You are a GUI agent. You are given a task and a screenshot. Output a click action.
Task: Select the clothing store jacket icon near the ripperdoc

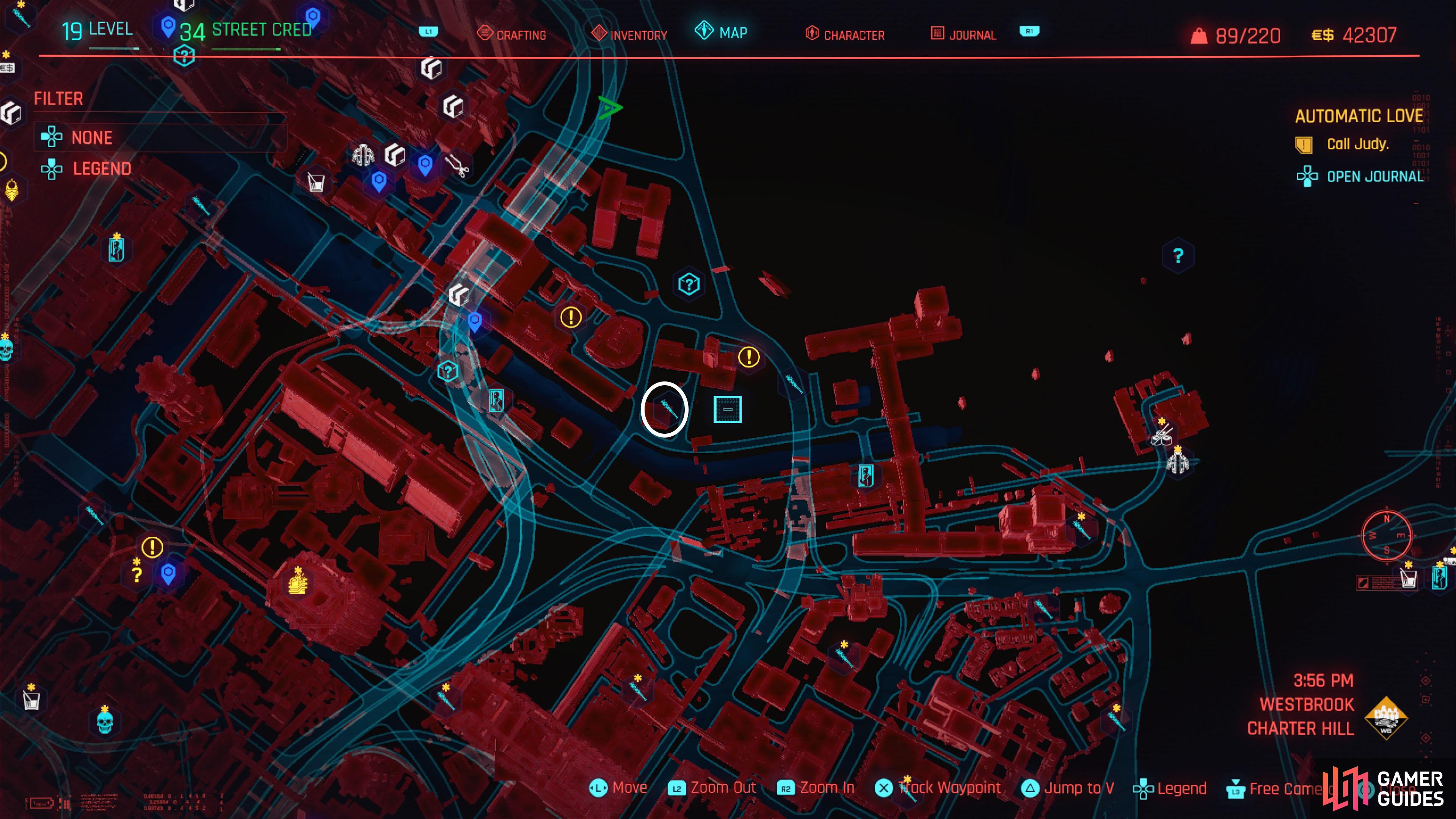pos(363,155)
